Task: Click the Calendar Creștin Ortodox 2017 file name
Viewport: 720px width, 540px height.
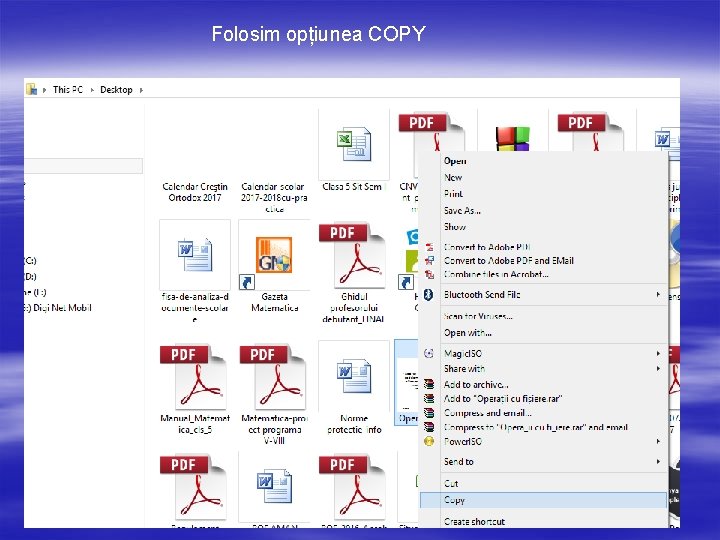Action: pyautogui.click(x=195, y=192)
